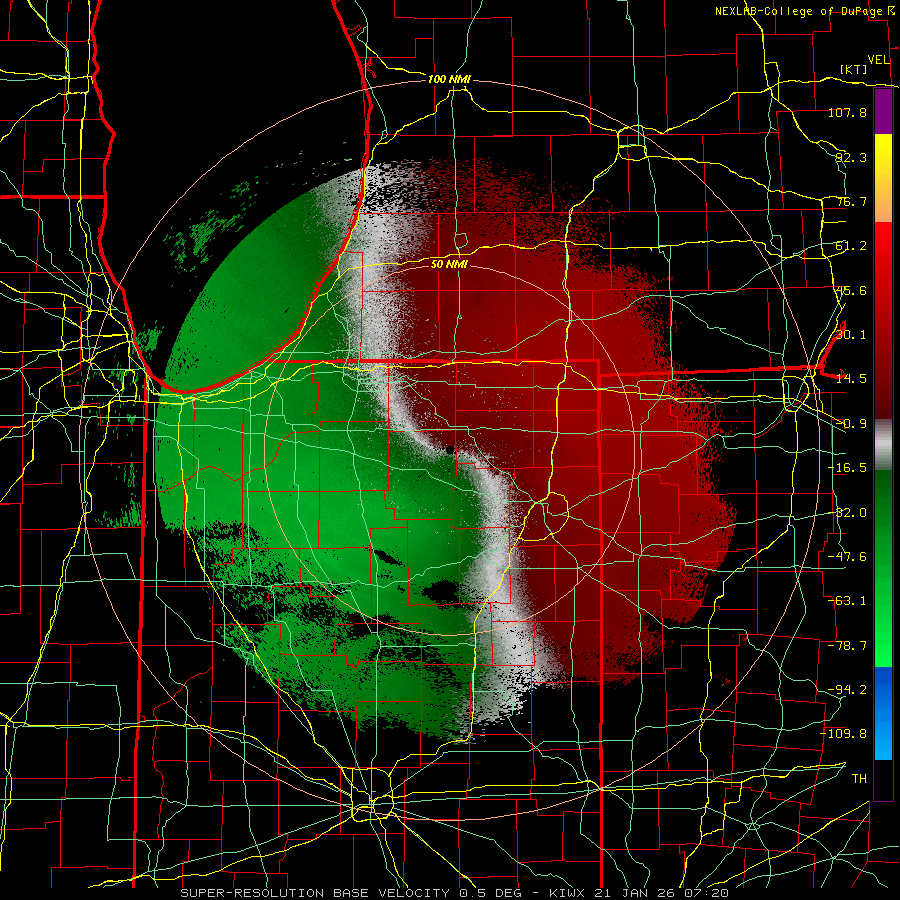Click the -109.8 scale value

tap(844, 734)
